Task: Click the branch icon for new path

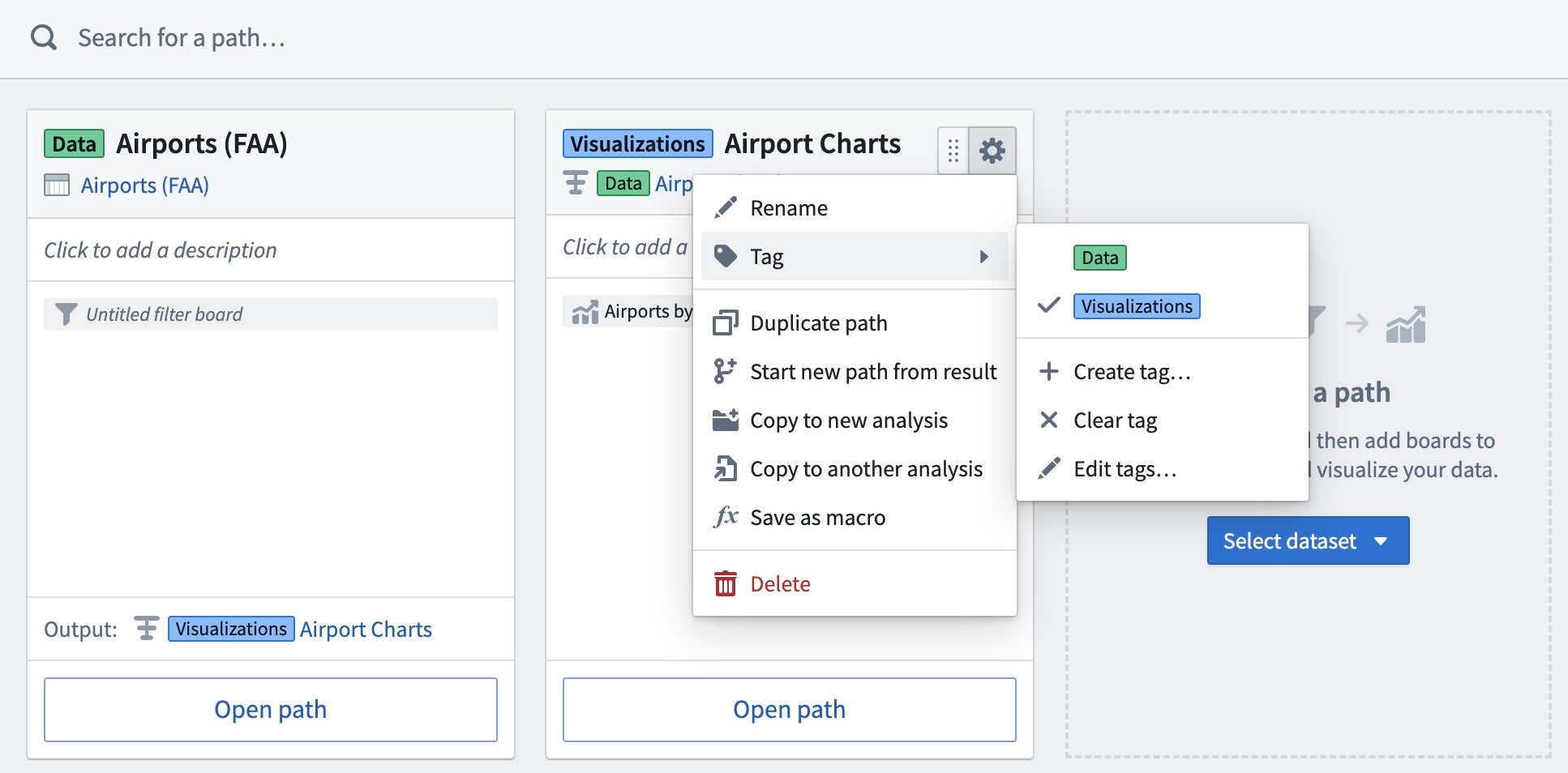Action: pos(725,371)
